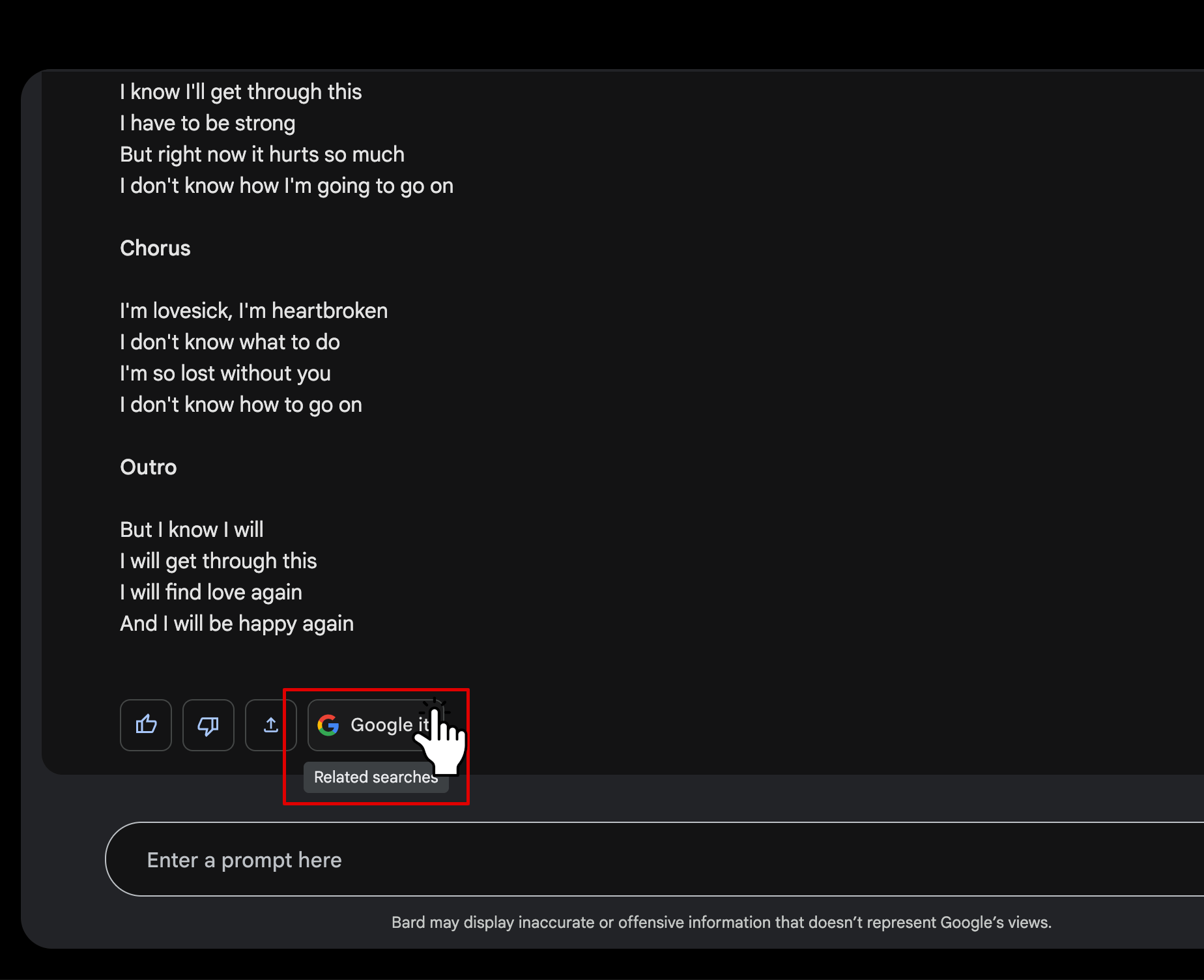Click the line I know I'll get through this

click(240, 92)
